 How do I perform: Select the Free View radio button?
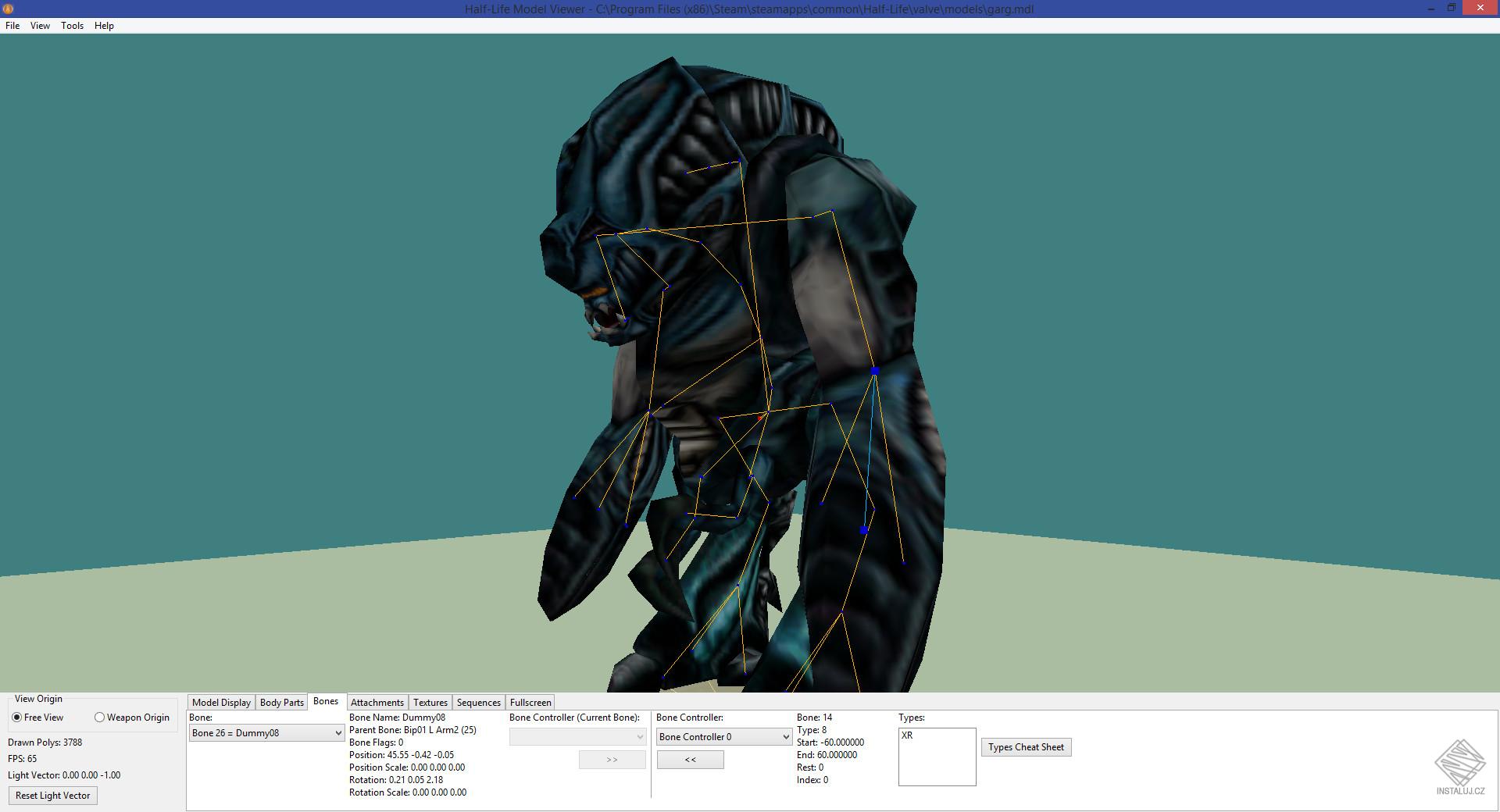[x=16, y=717]
